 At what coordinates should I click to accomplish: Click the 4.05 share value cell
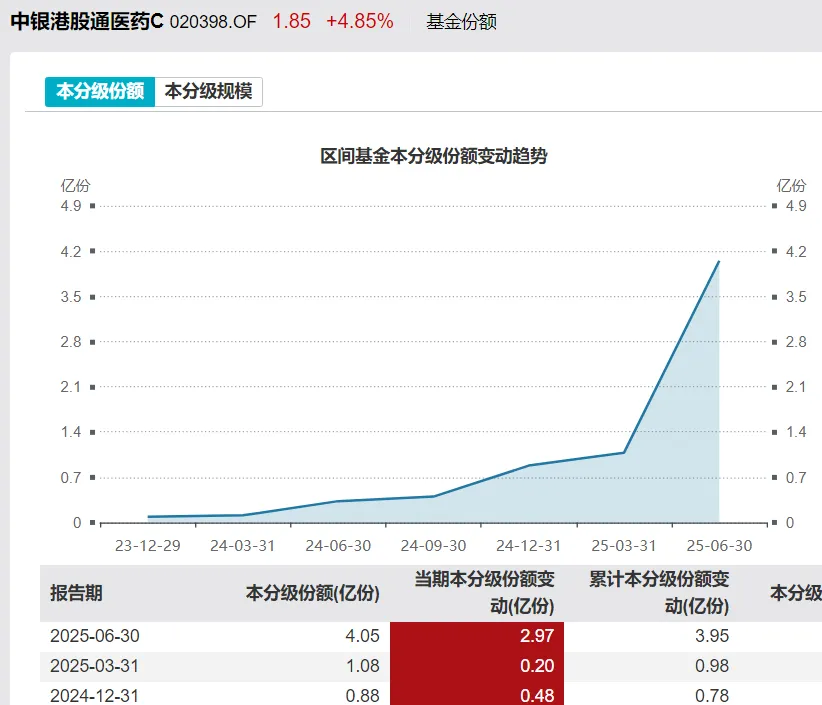coord(362,636)
